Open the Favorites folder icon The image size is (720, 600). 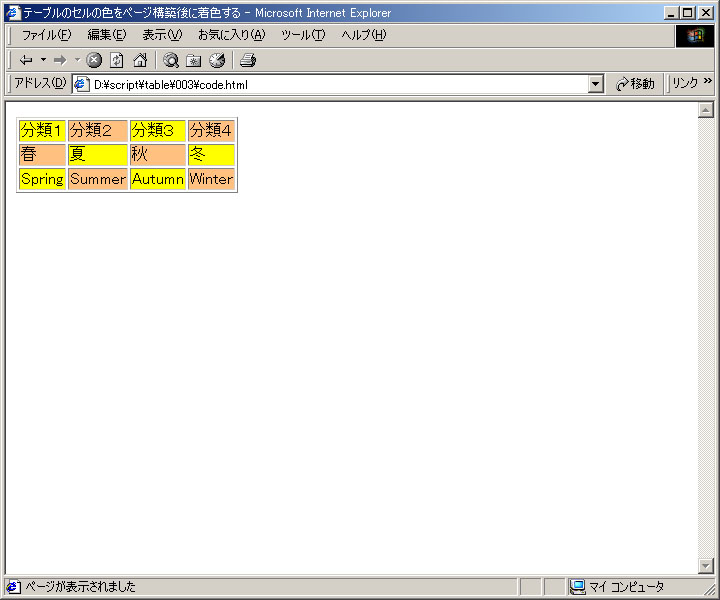(194, 60)
